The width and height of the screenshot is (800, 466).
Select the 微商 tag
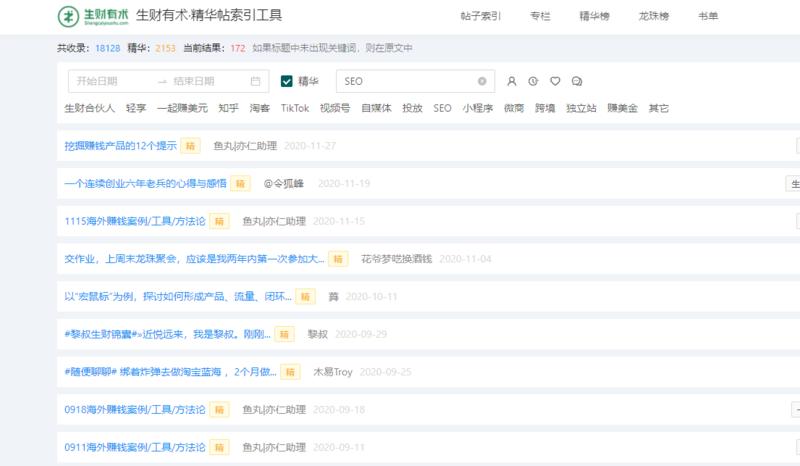(x=514, y=108)
